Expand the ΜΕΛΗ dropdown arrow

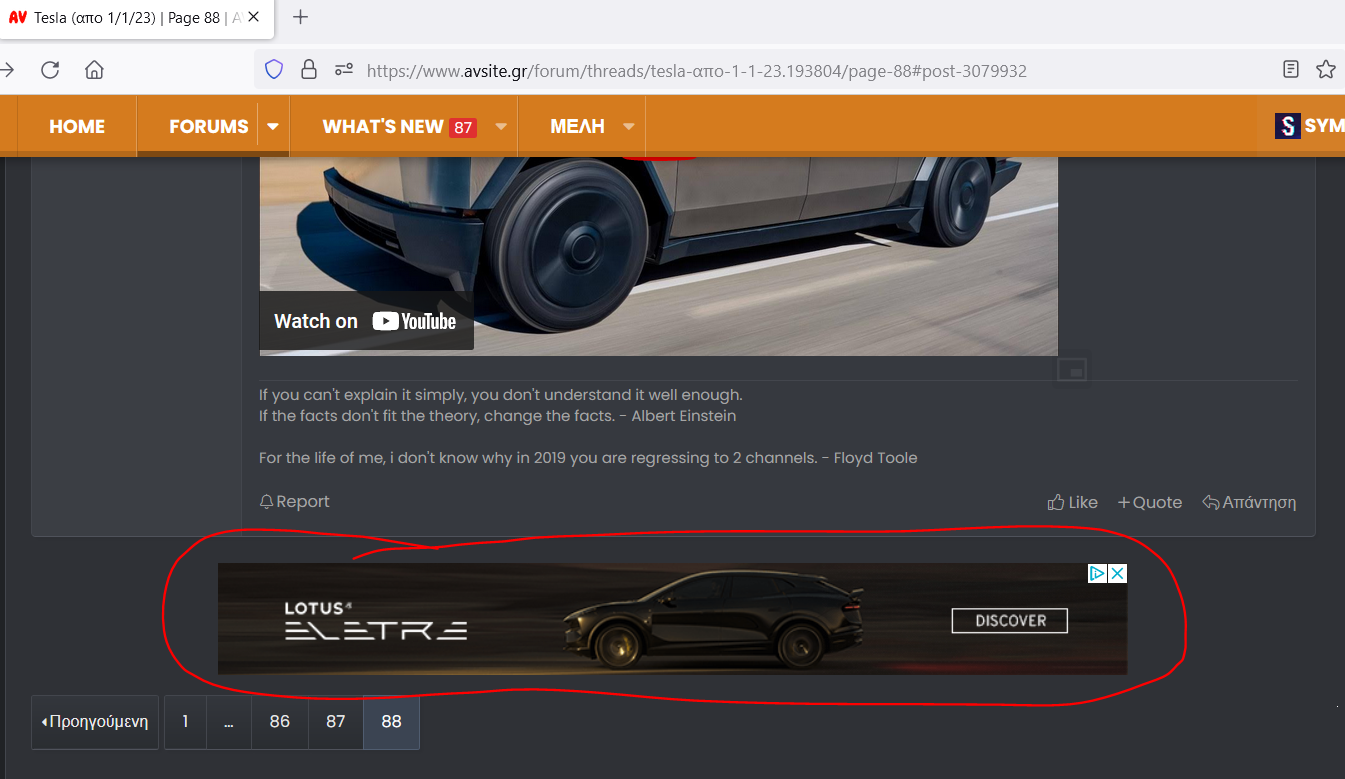[x=629, y=127]
